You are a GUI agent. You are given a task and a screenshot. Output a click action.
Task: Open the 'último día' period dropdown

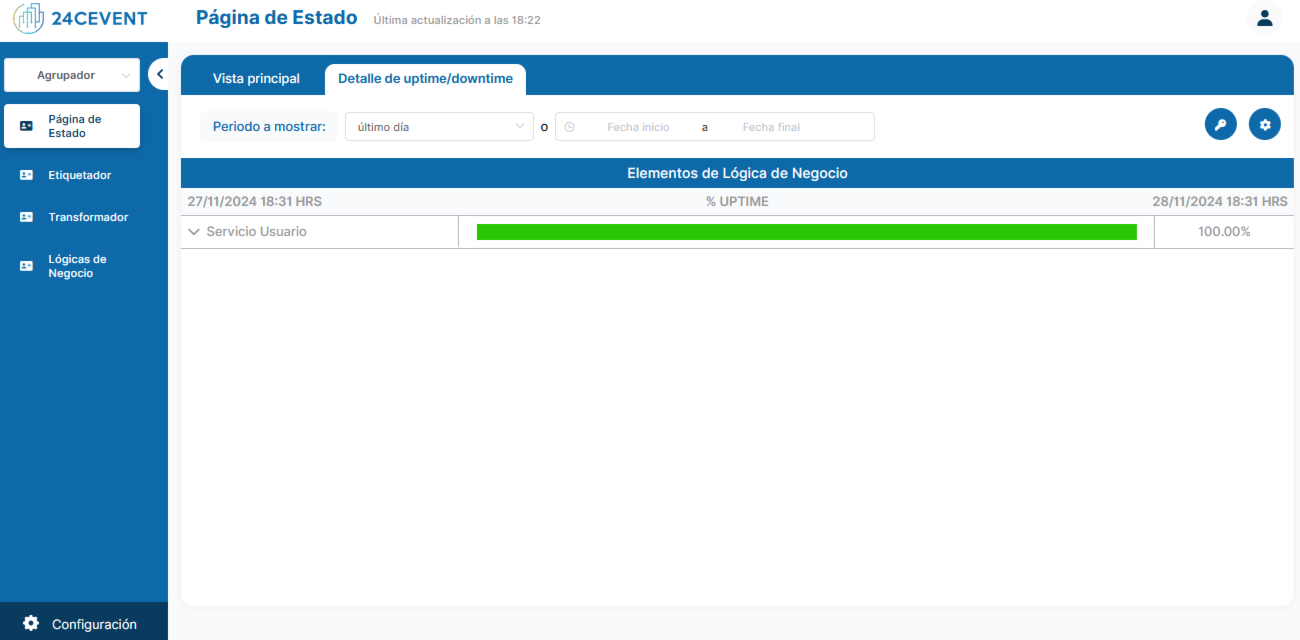click(439, 127)
